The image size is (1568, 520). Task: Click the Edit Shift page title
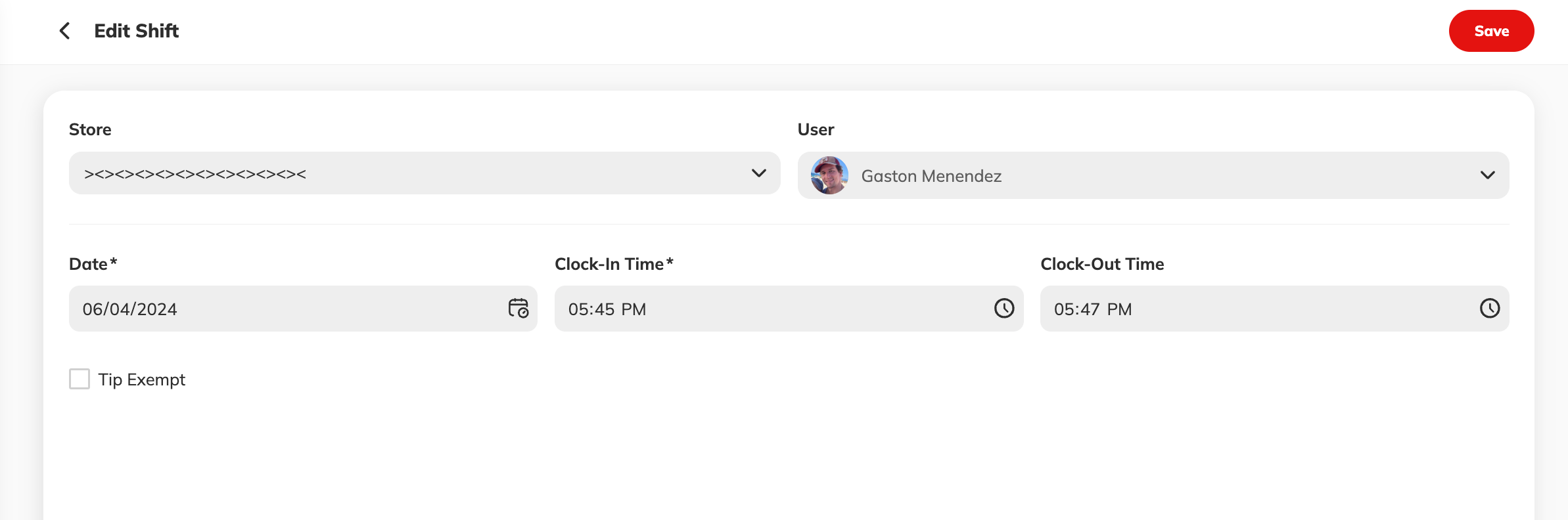point(137,31)
